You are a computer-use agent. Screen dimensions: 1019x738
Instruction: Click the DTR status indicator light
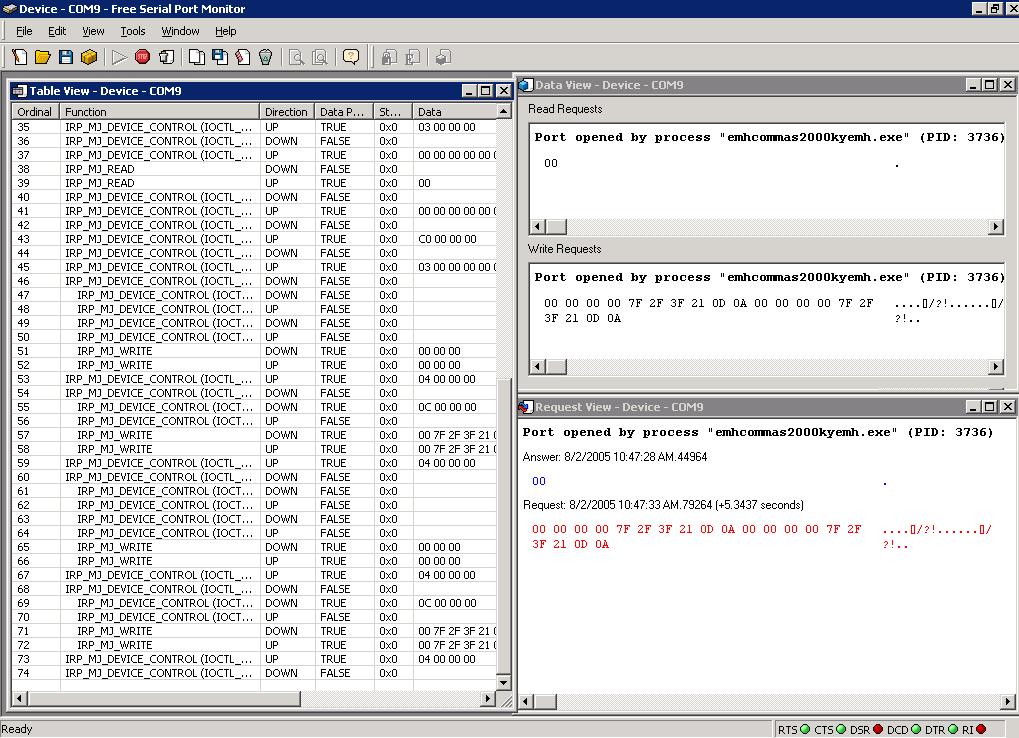(953, 730)
